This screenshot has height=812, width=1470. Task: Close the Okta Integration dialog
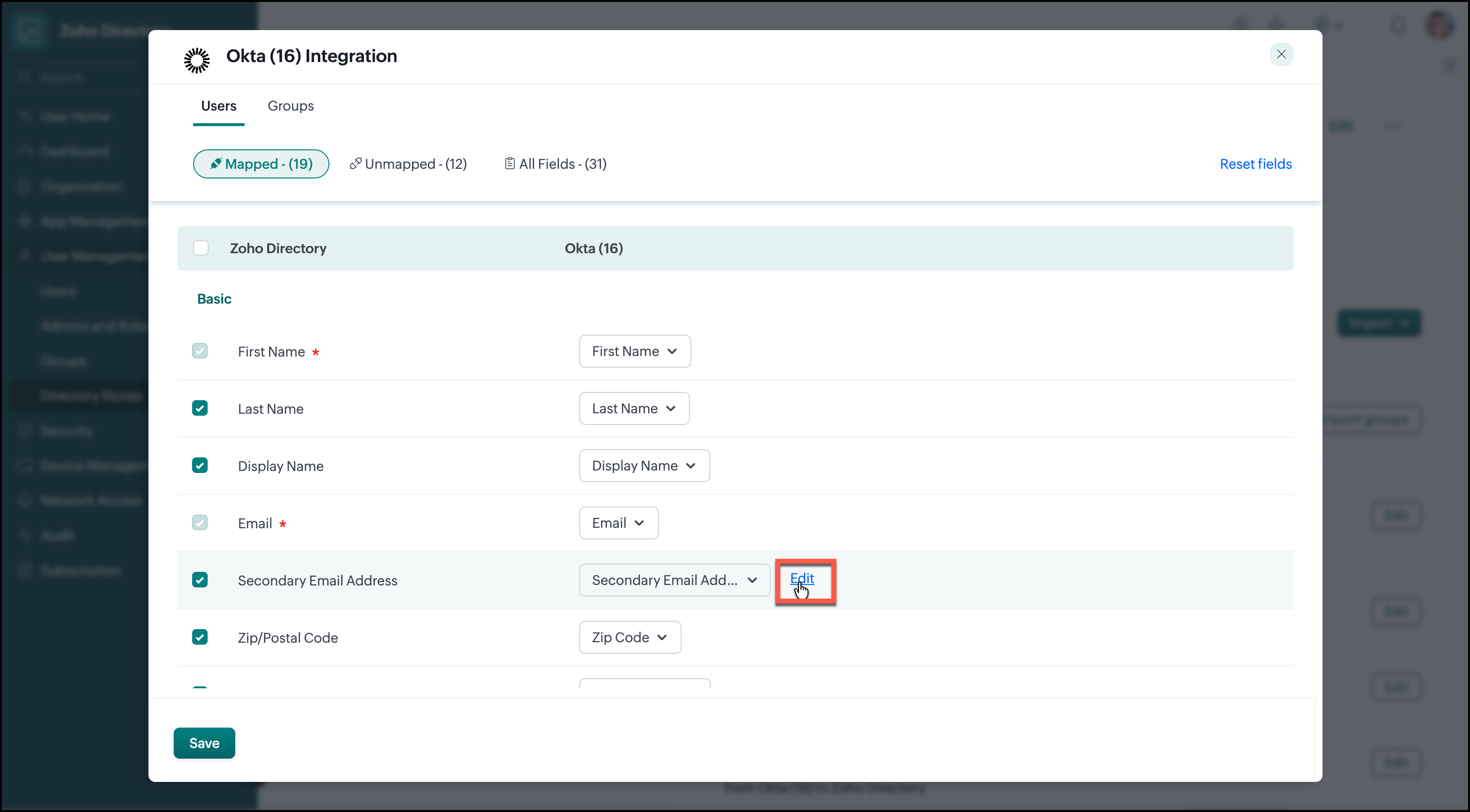(1281, 54)
